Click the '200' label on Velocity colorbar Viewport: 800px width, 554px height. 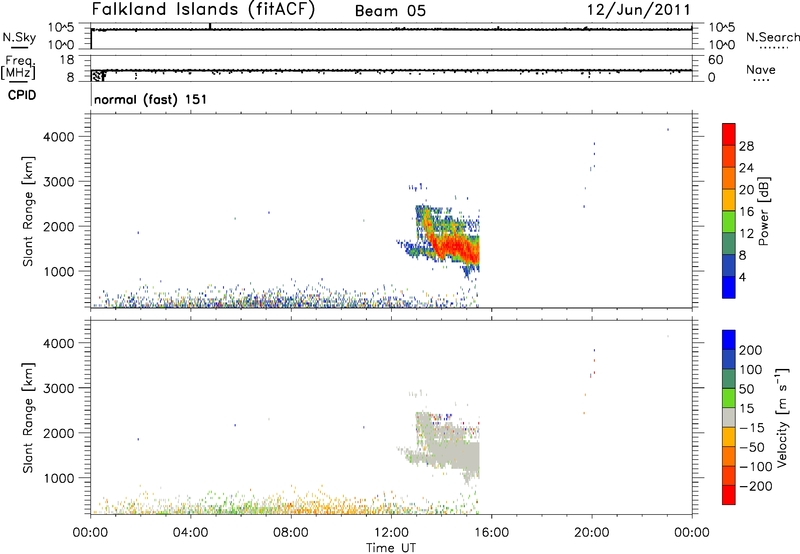751,350
